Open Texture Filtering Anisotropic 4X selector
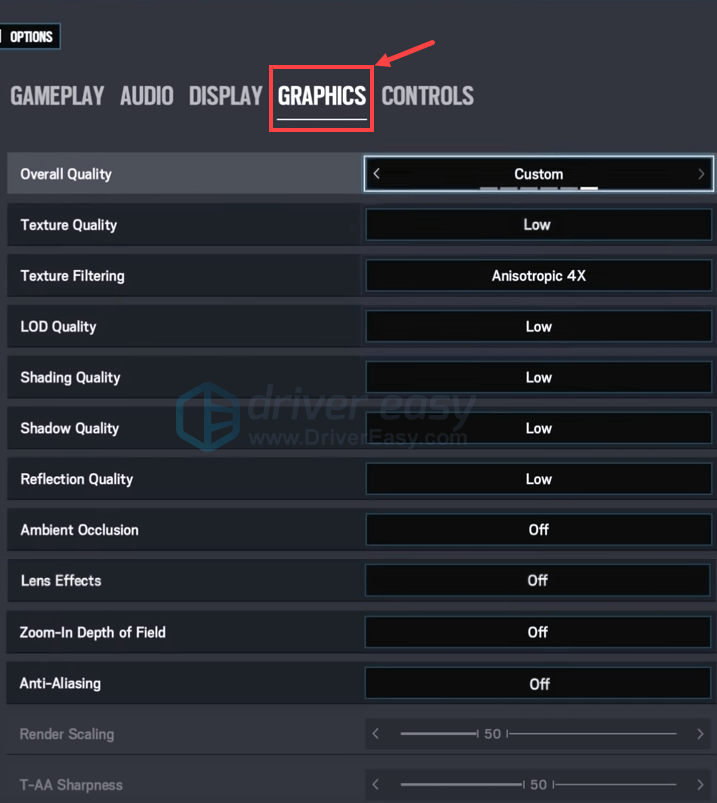Viewport: 717px width, 803px height. point(539,276)
